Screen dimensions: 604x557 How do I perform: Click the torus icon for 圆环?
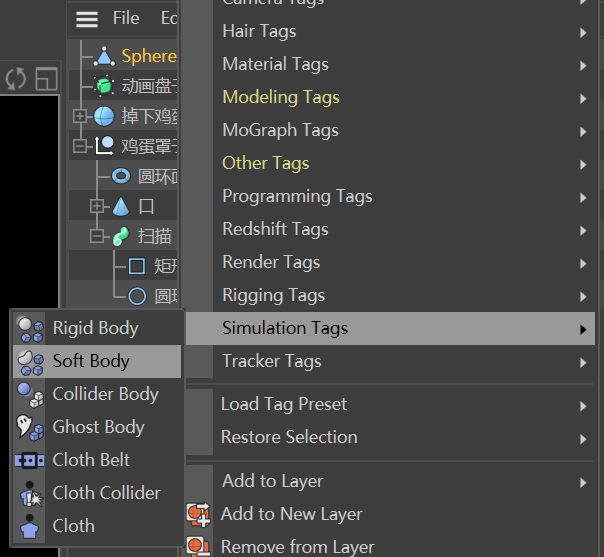pyautogui.click(x=121, y=176)
